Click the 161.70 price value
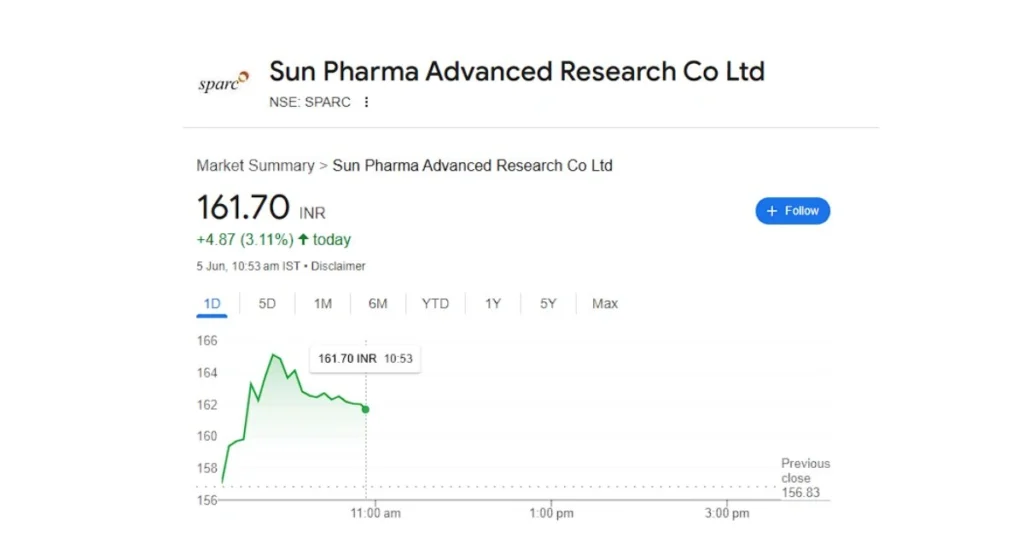The height and width of the screenshot is (538, 1024). (x=243, y=208)
